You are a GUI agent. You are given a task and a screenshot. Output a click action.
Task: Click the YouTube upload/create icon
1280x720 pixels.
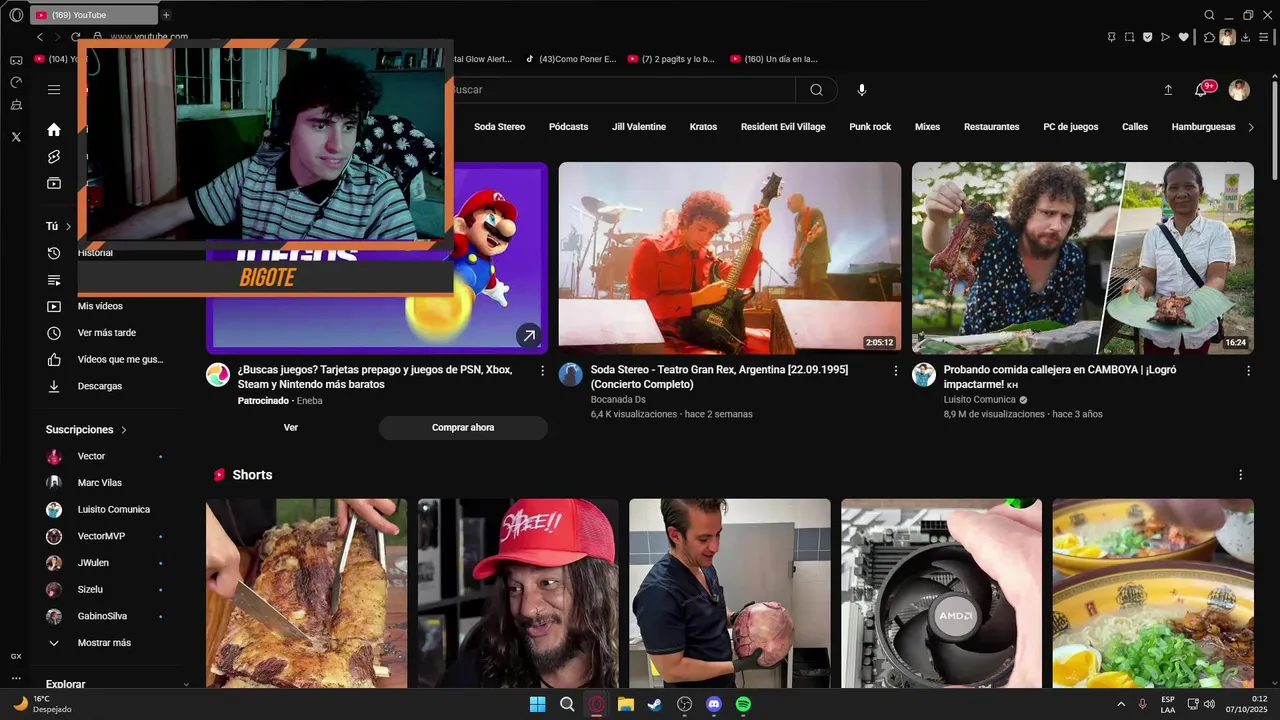1168,90
